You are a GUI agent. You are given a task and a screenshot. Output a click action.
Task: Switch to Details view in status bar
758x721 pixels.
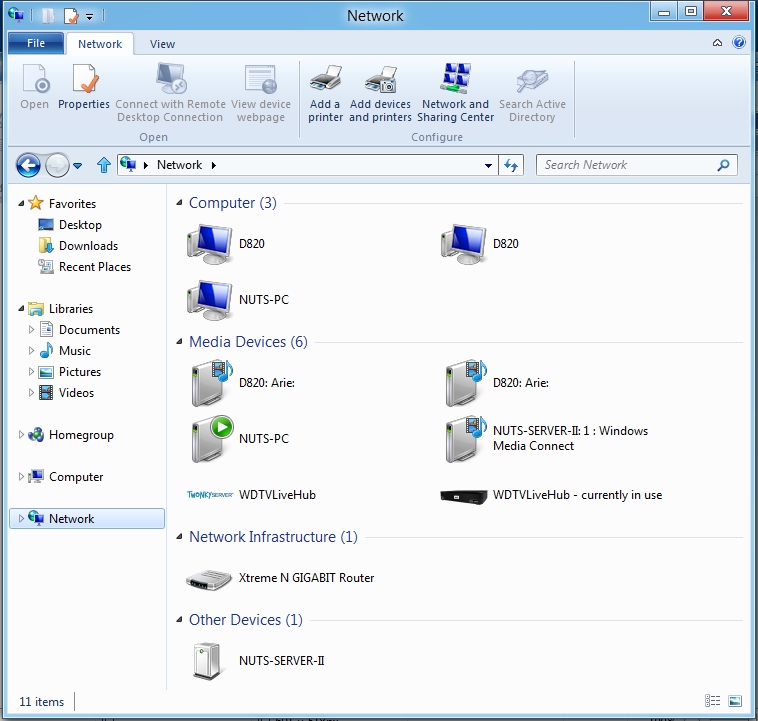coord(713,701)
